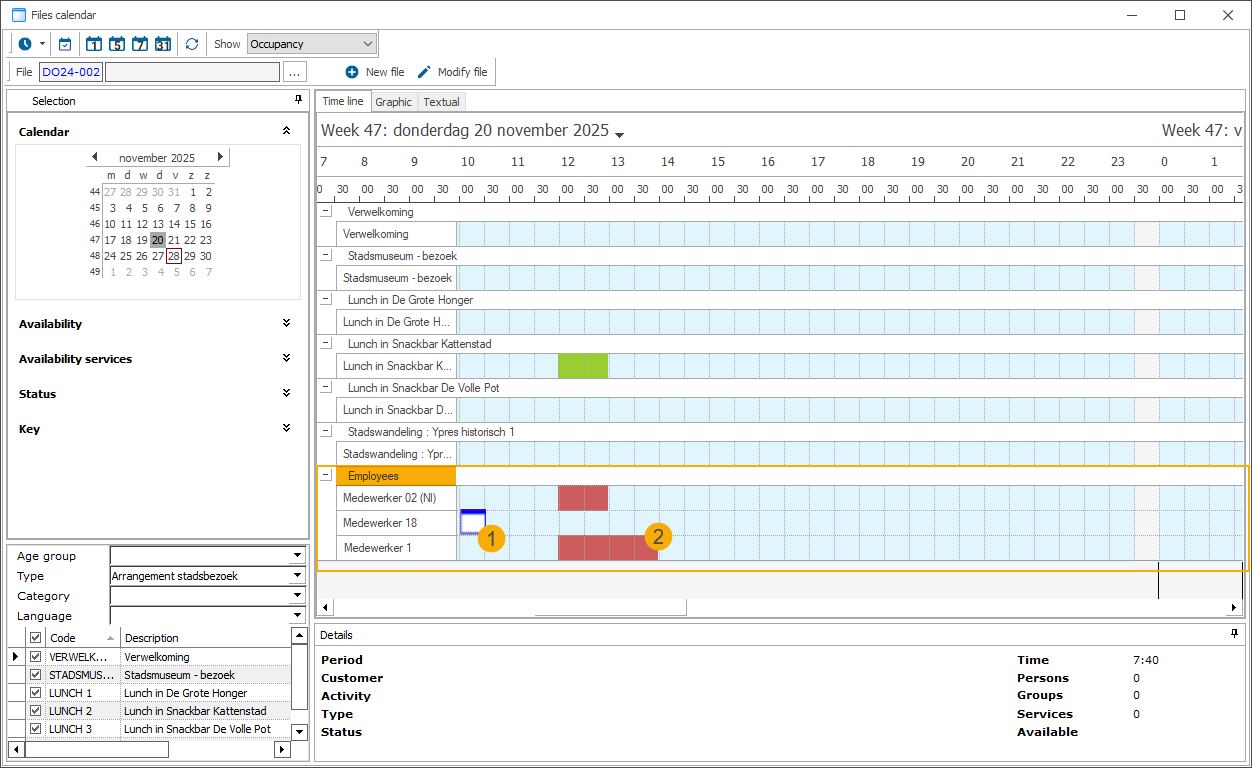Click the Modify file button
This screenshot has width=1252, height=768.
(452, 72)
